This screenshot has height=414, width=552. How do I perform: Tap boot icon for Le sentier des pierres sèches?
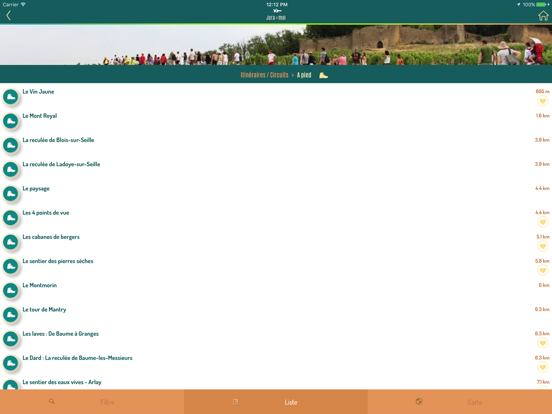click(11, 266)
